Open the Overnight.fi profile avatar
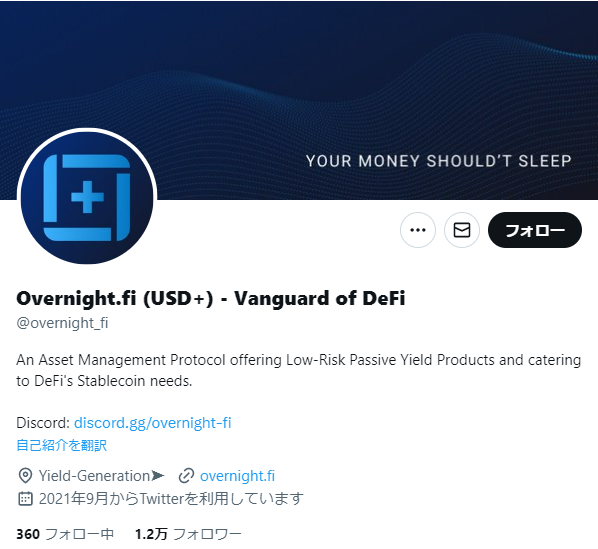Viewport: 598px width, 549px height. pyautogui.click(x=87, y=197)
